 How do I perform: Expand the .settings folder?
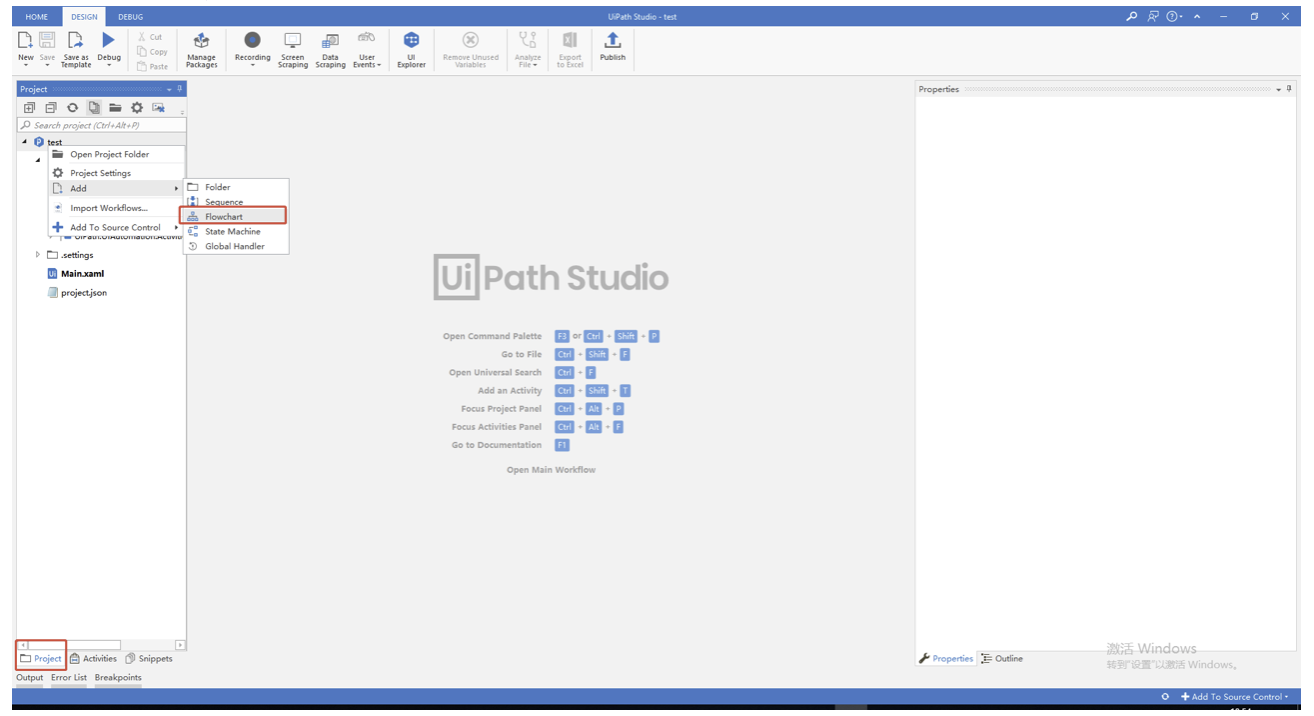38,255
